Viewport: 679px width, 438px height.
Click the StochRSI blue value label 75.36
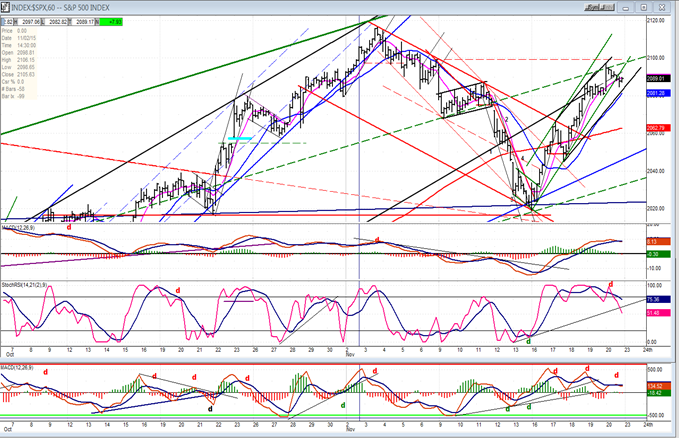pyautogui.click(x=659, y=299)
